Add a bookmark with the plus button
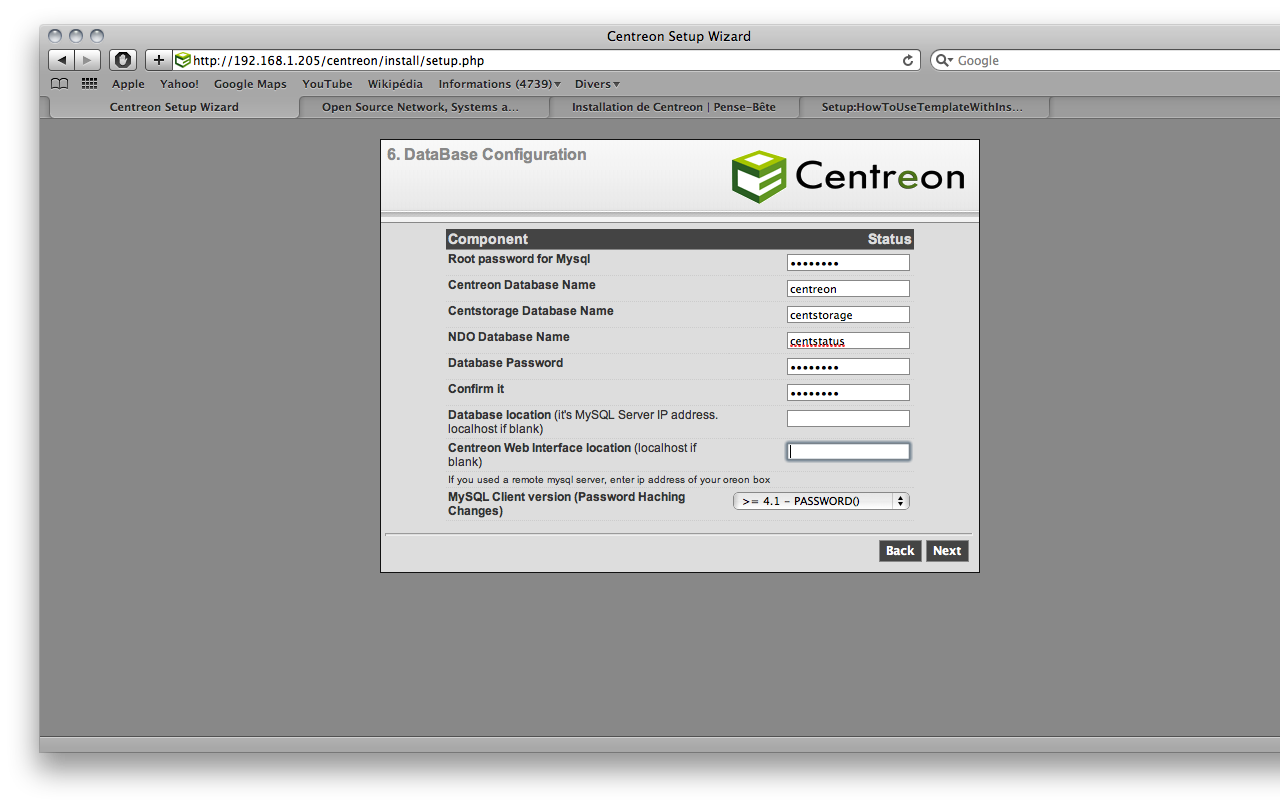The width and height of the screenshot is (1280, 800). pyautogui.click(x=158, y=60)
